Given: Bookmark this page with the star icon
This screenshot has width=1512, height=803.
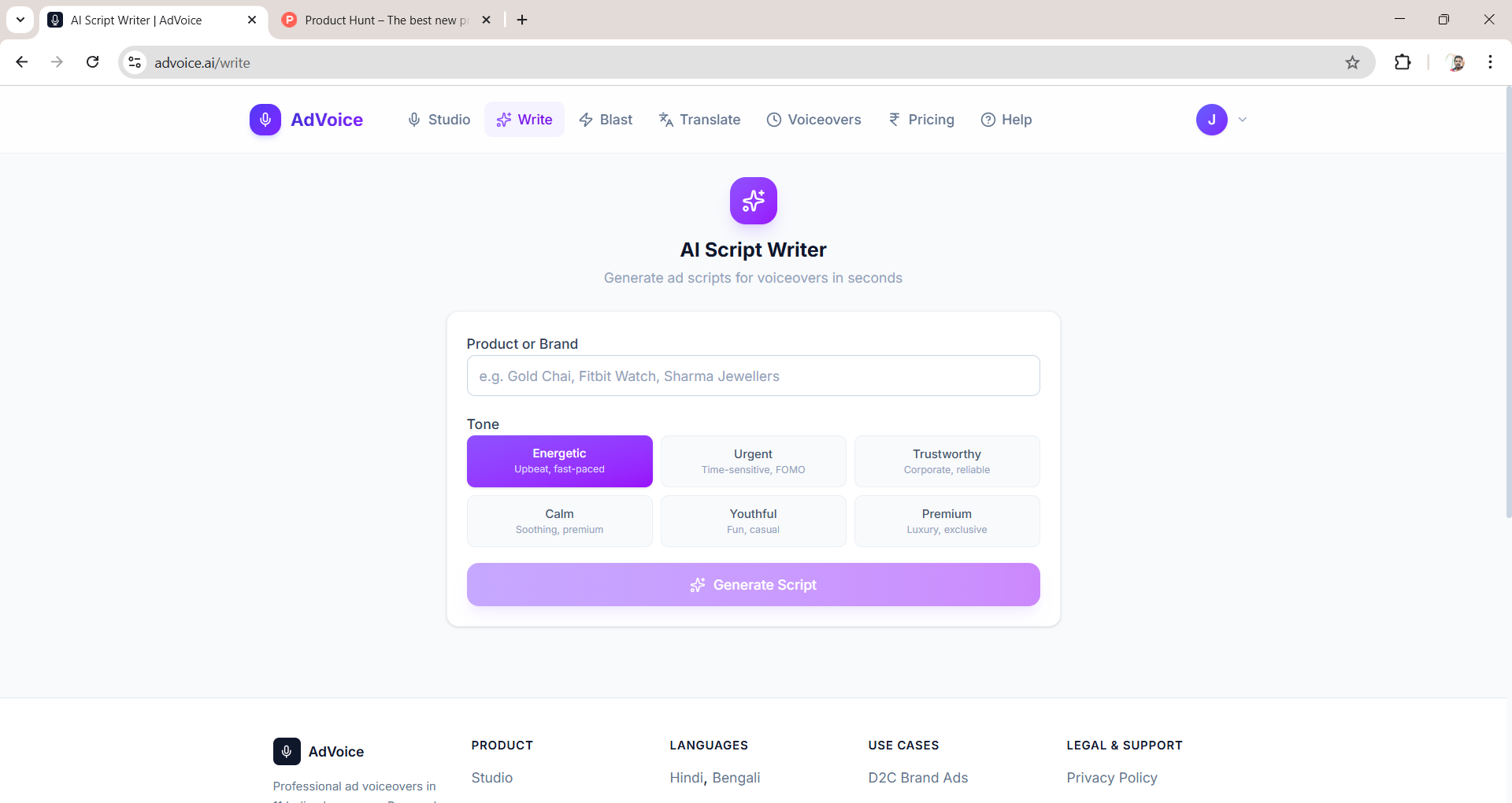Looking at the screenshot, I should pos(1352,62).
